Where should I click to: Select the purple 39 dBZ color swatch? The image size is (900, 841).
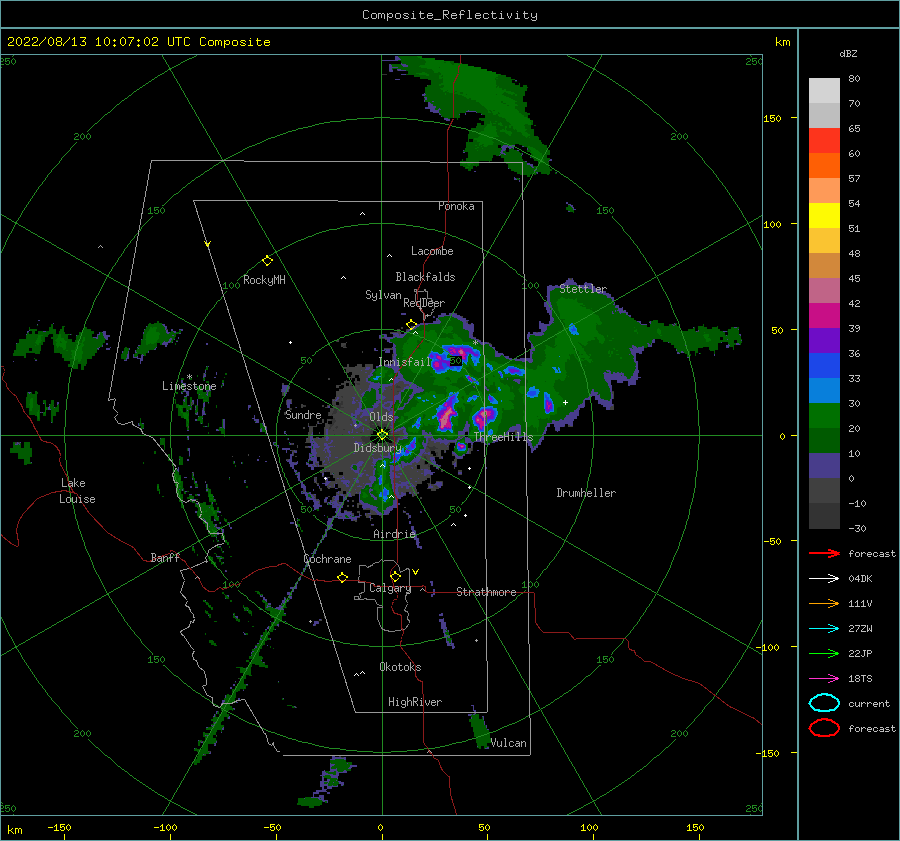824,340
